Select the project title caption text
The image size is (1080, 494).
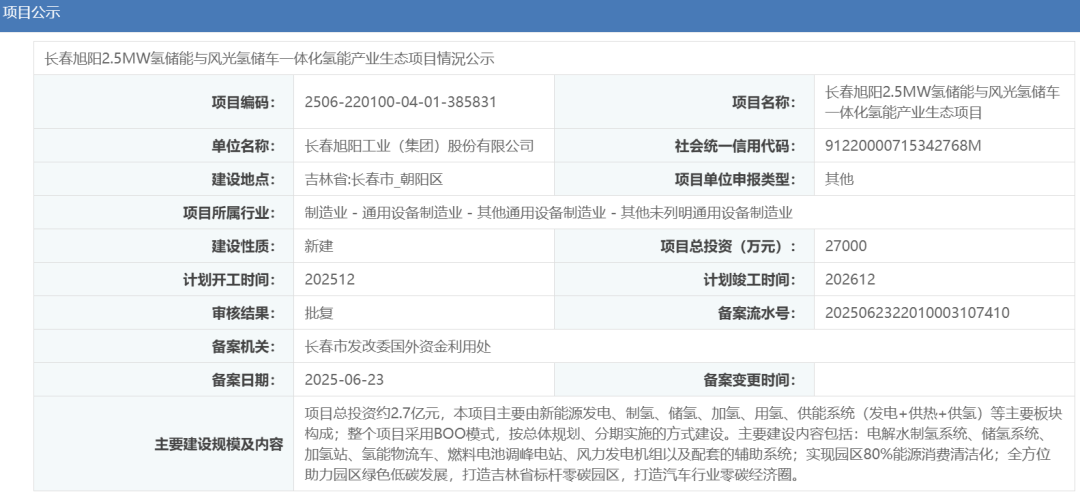270,58
